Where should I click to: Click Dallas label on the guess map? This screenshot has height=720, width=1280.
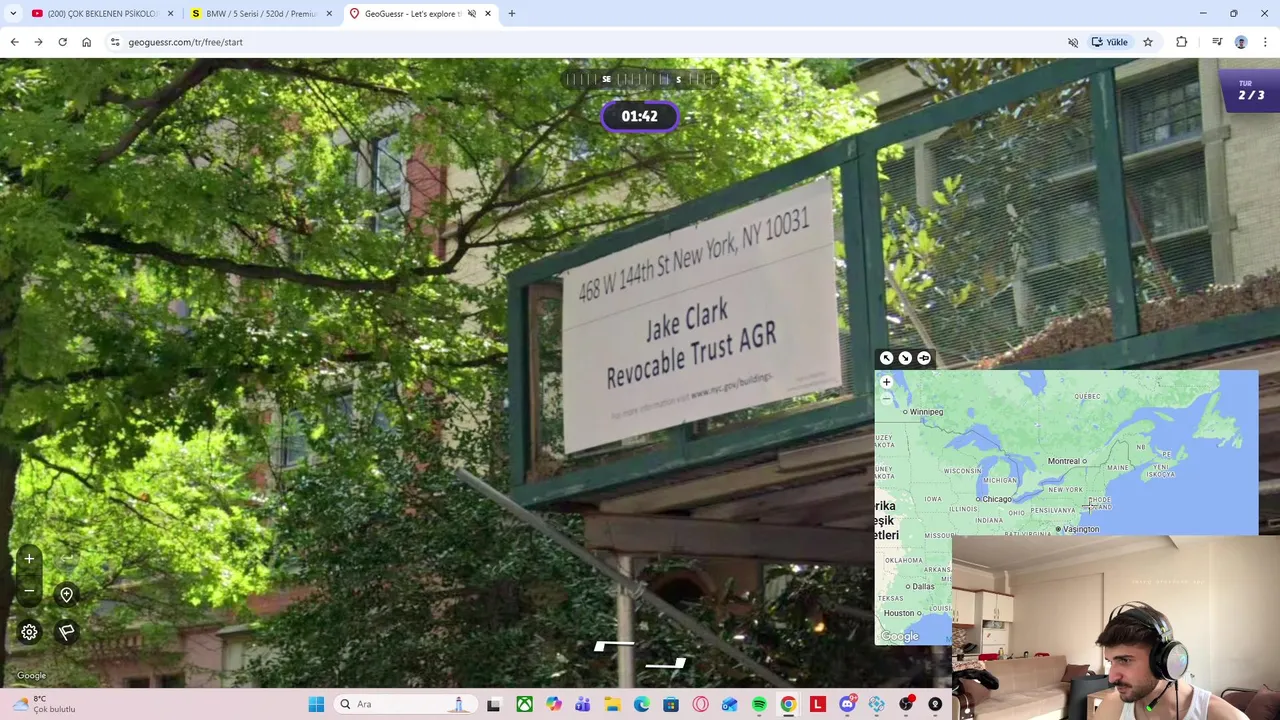click(x=921, y=586)
